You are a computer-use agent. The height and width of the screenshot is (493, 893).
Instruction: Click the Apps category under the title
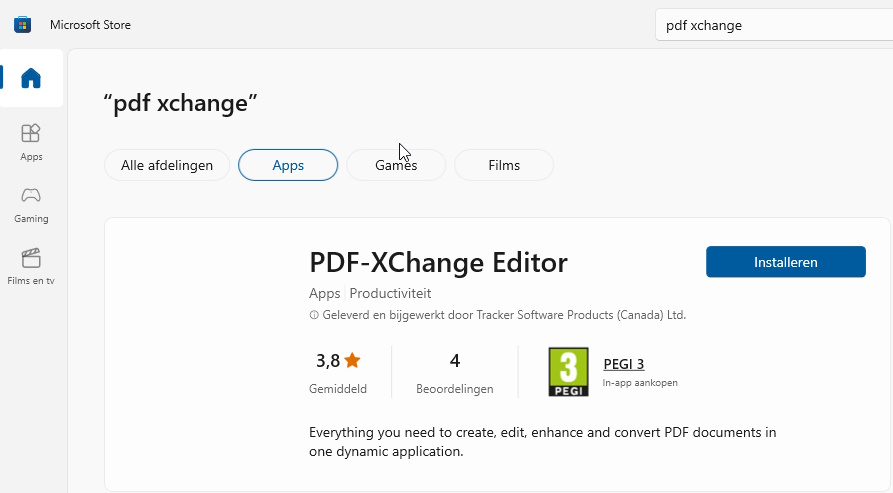pyautogui.click(x=325, y=294)
